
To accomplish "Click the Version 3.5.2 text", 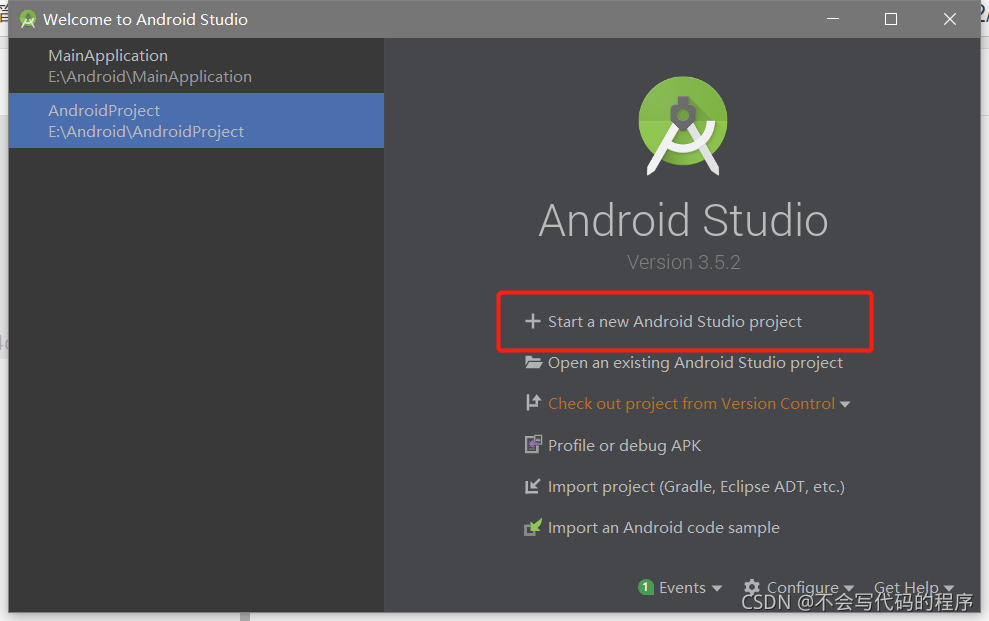I will coord(684,262).
